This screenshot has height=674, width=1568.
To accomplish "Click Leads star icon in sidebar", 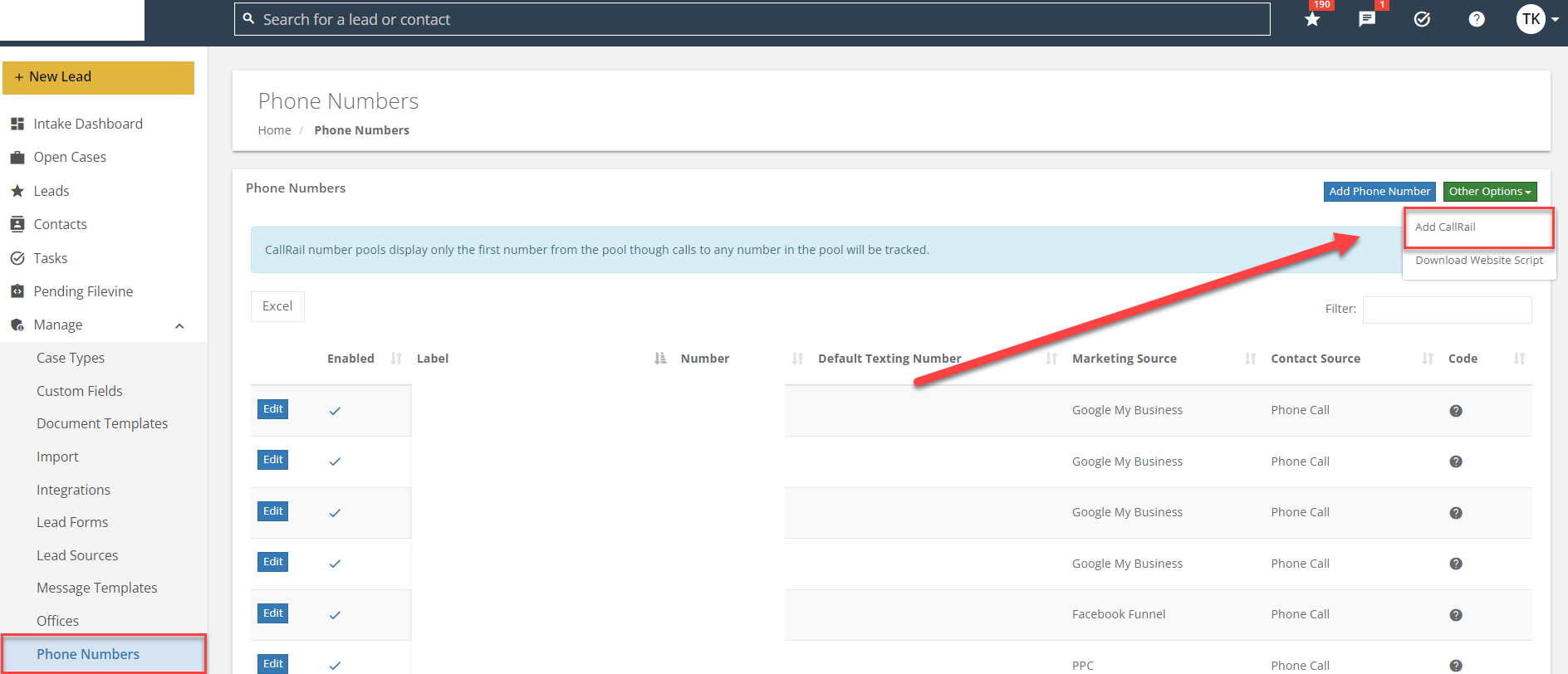I will (17, 191).
